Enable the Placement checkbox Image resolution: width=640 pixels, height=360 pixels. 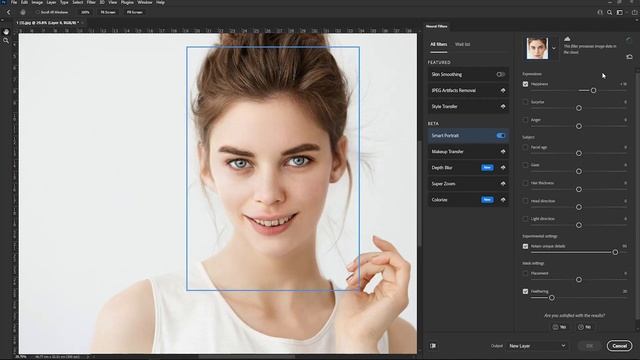525,273
